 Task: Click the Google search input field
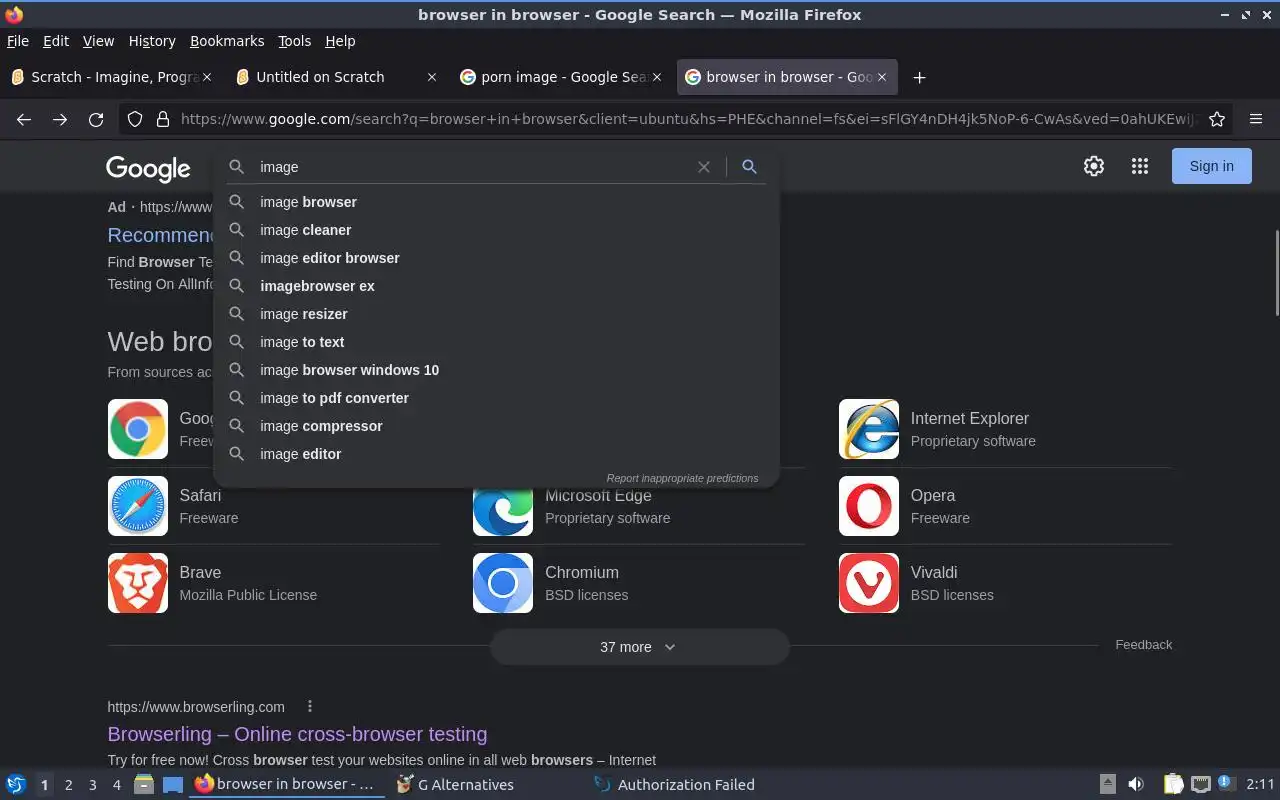click(x=475, y=167)
